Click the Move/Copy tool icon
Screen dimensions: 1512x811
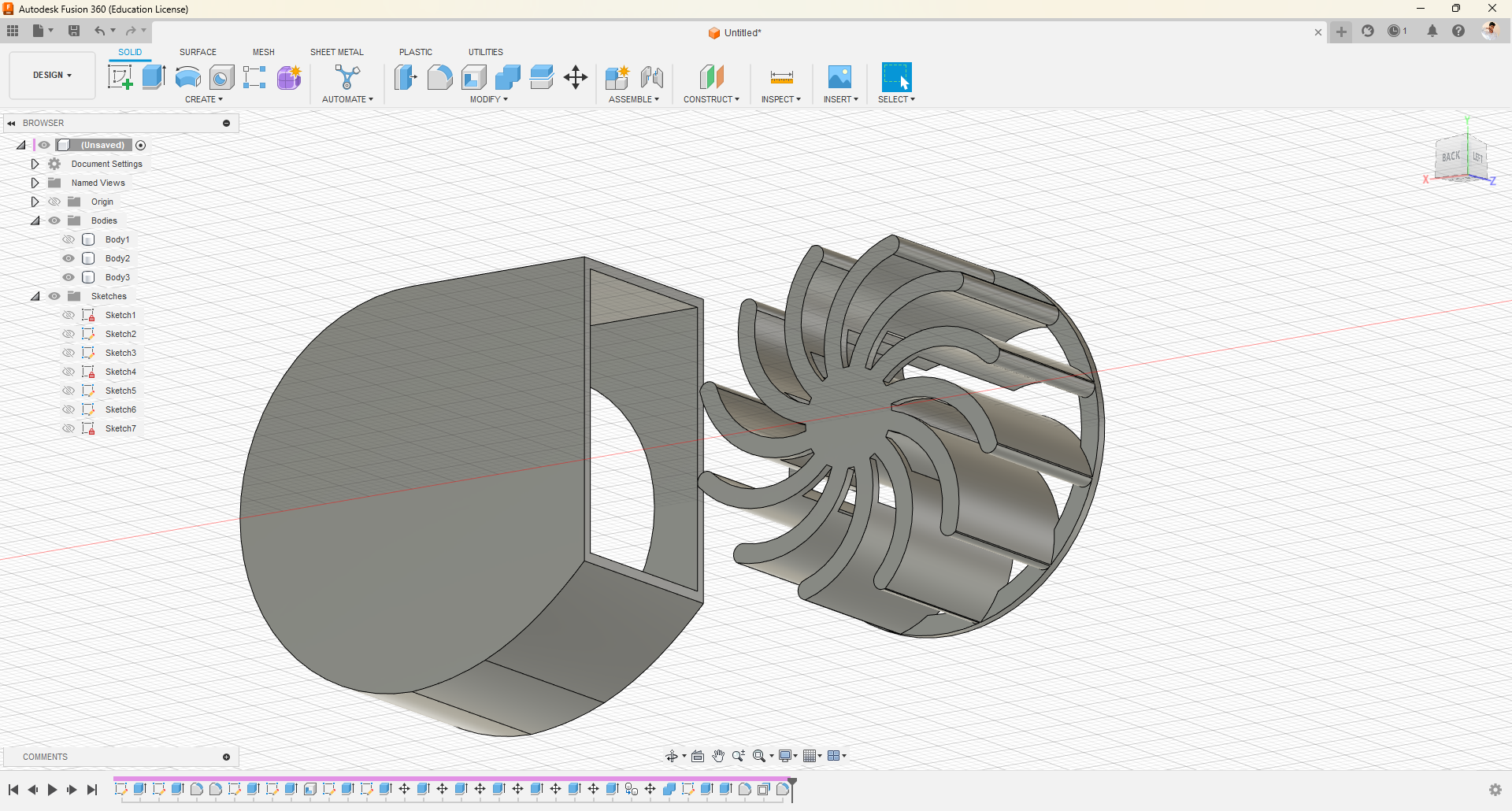[x=576, y=77]
